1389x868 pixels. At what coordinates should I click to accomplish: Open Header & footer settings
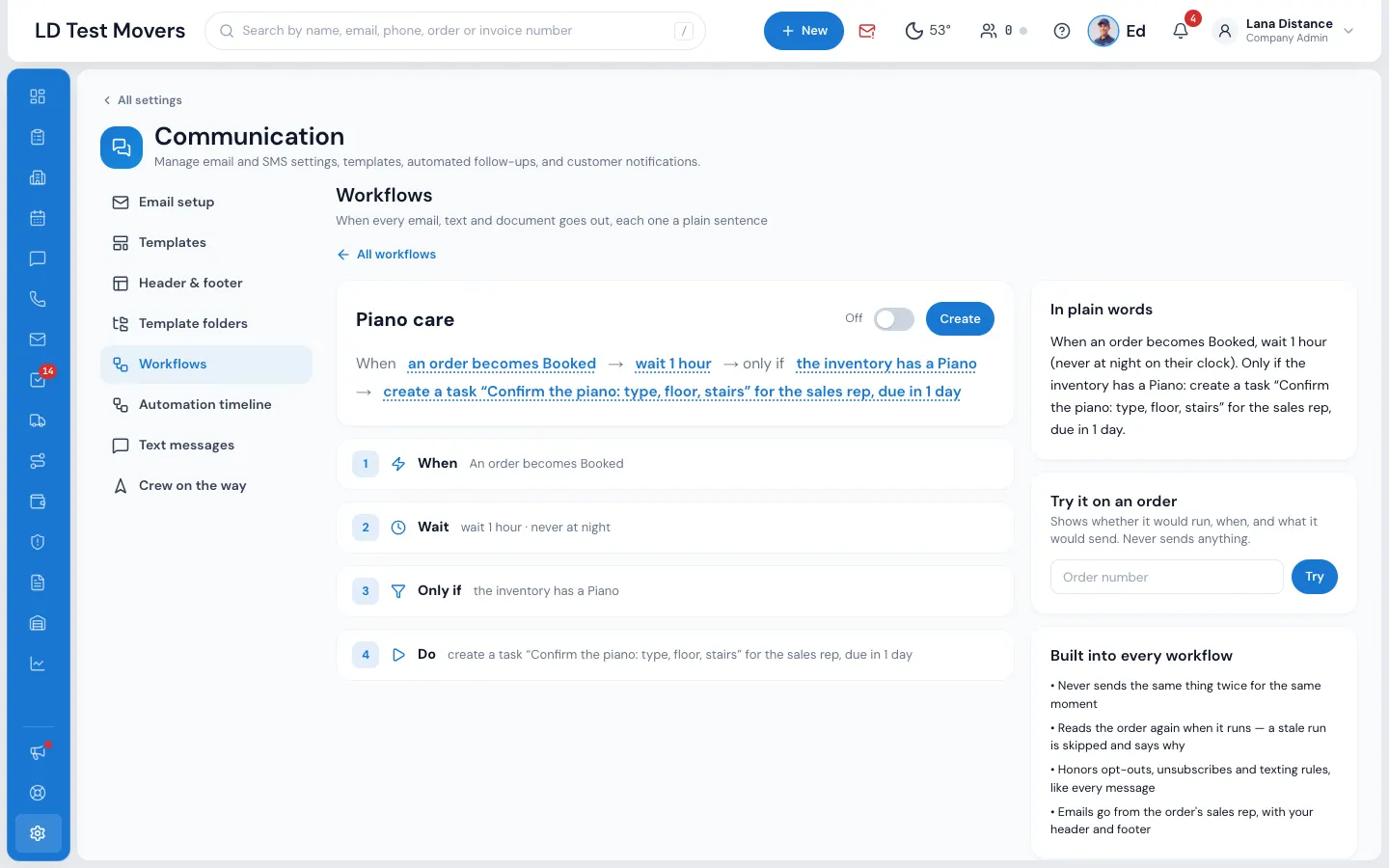206,284
